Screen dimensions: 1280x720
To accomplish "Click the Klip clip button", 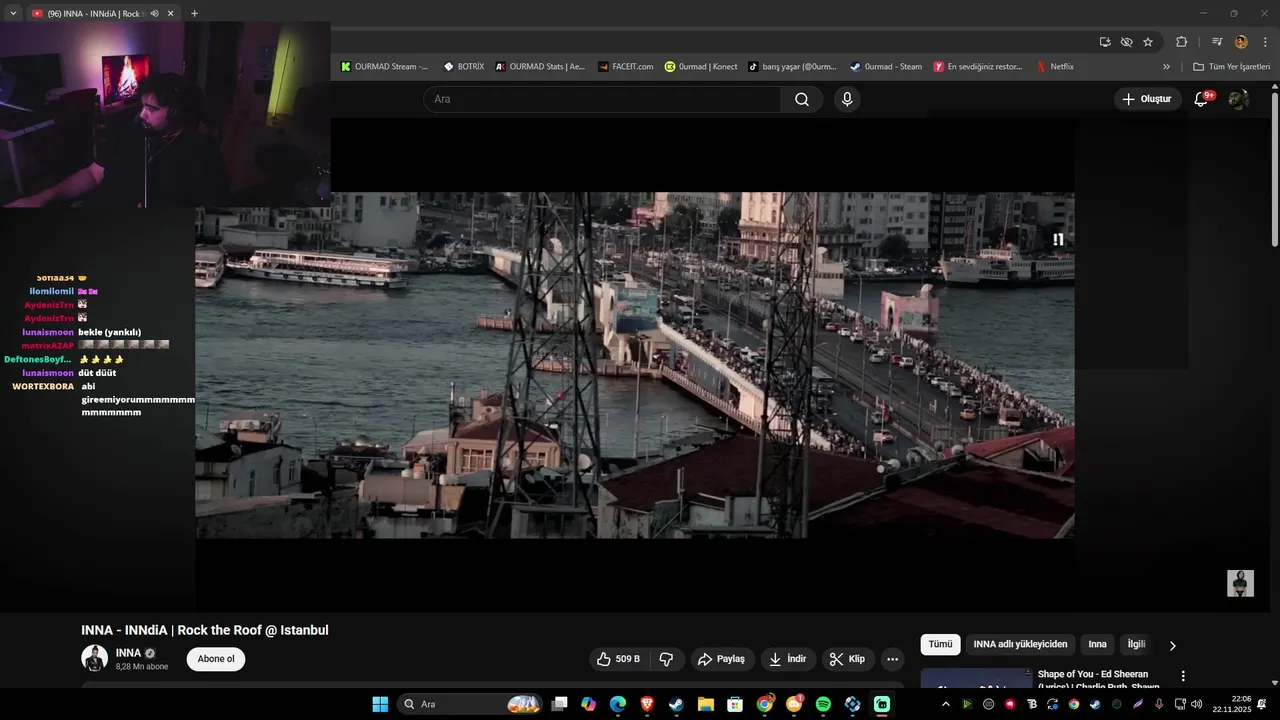I will tap(847, 659).
